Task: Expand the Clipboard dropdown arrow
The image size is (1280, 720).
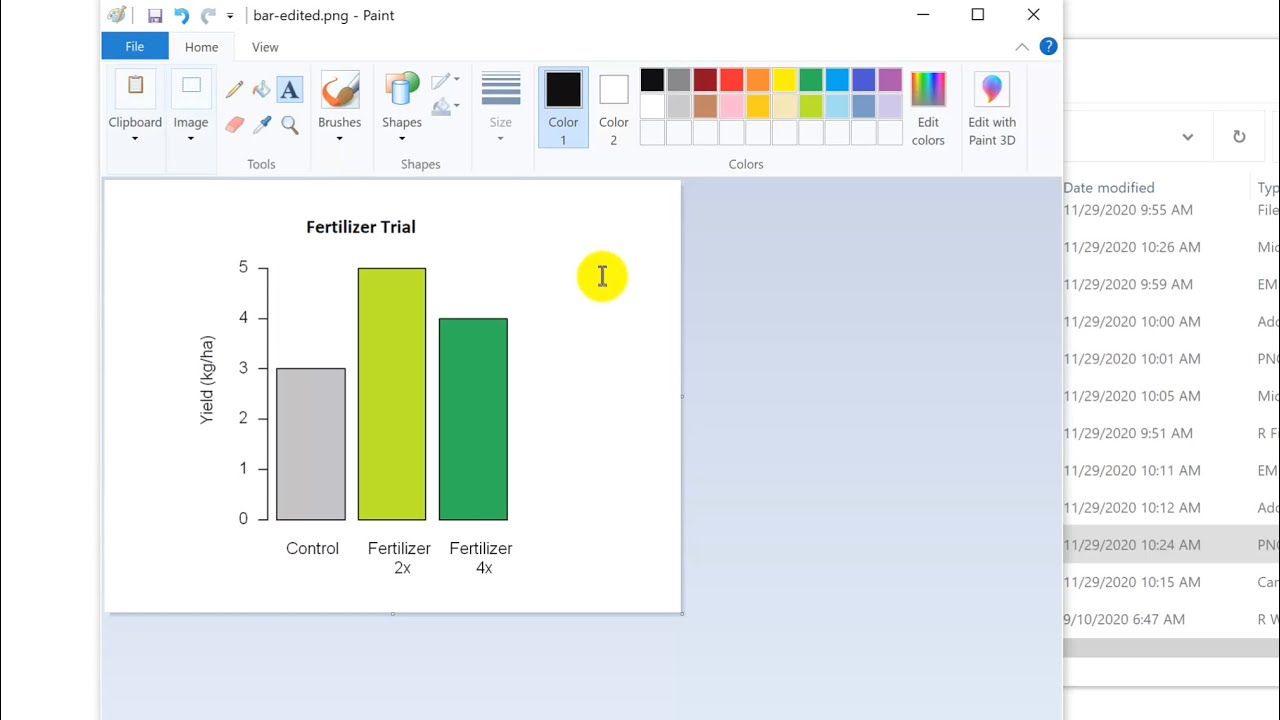Action: [135, 139]
